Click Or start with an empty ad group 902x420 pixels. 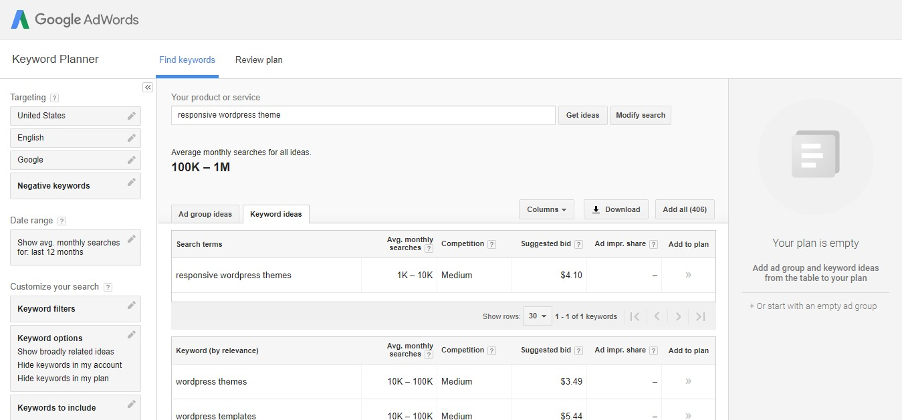point(813,306)
